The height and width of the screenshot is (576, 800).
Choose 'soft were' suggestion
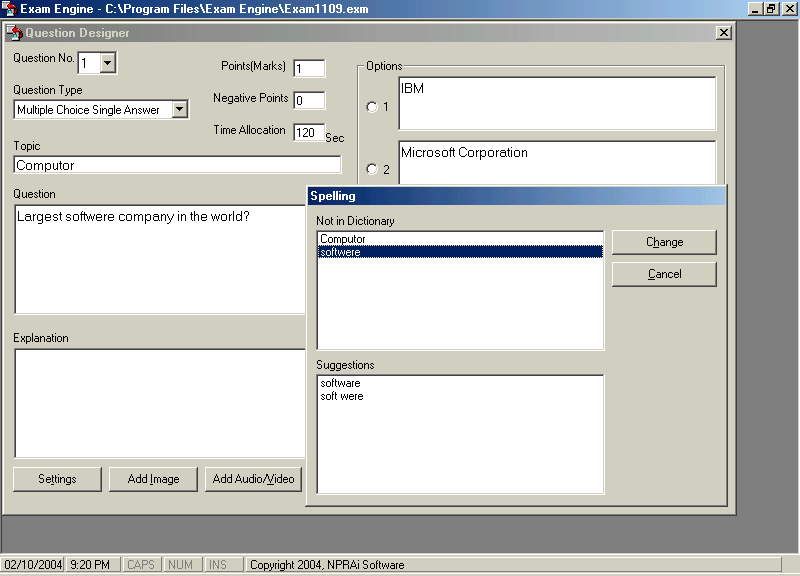coord(342,396)
